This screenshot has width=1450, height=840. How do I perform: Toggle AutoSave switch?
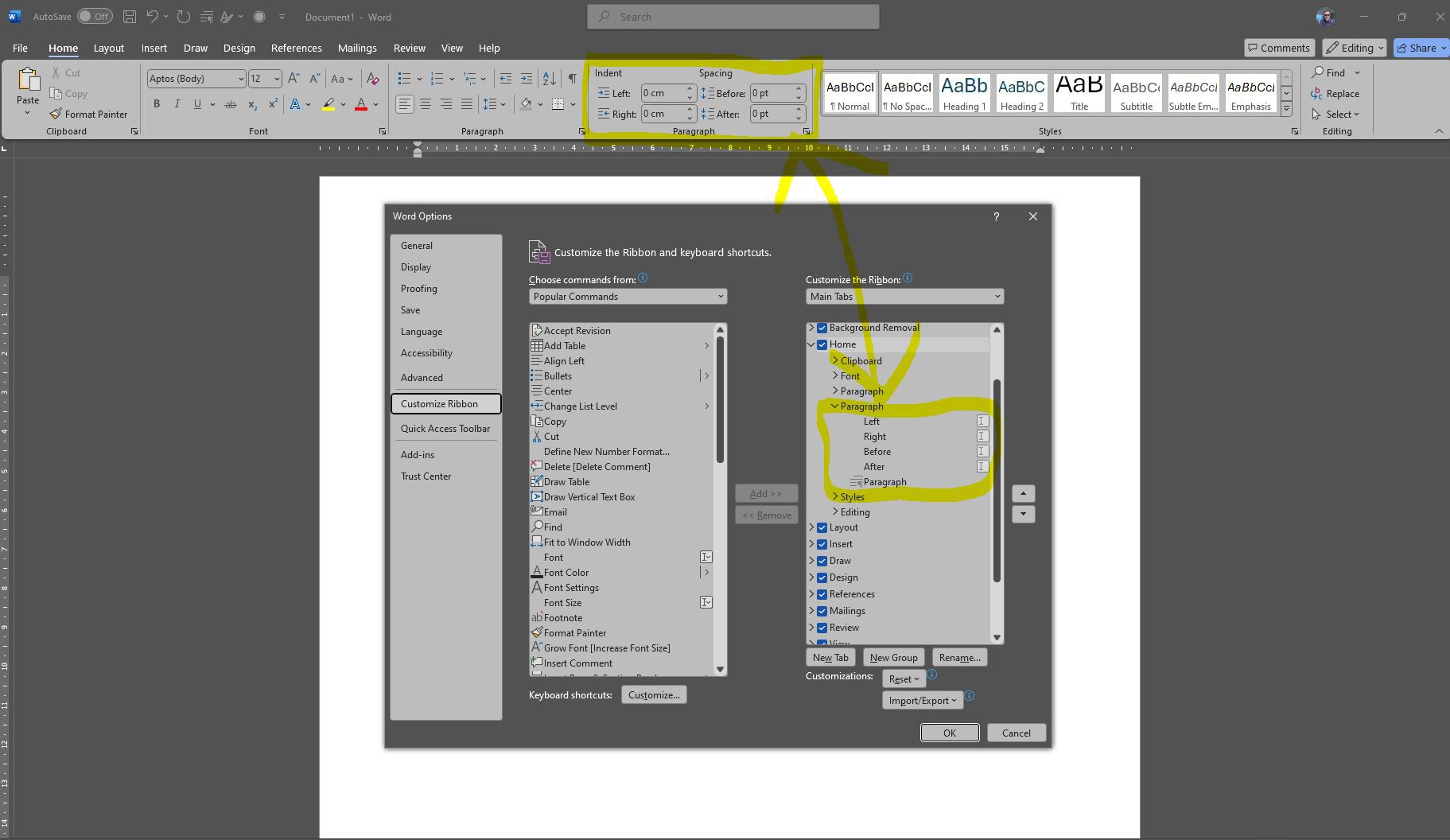point(95,16)
